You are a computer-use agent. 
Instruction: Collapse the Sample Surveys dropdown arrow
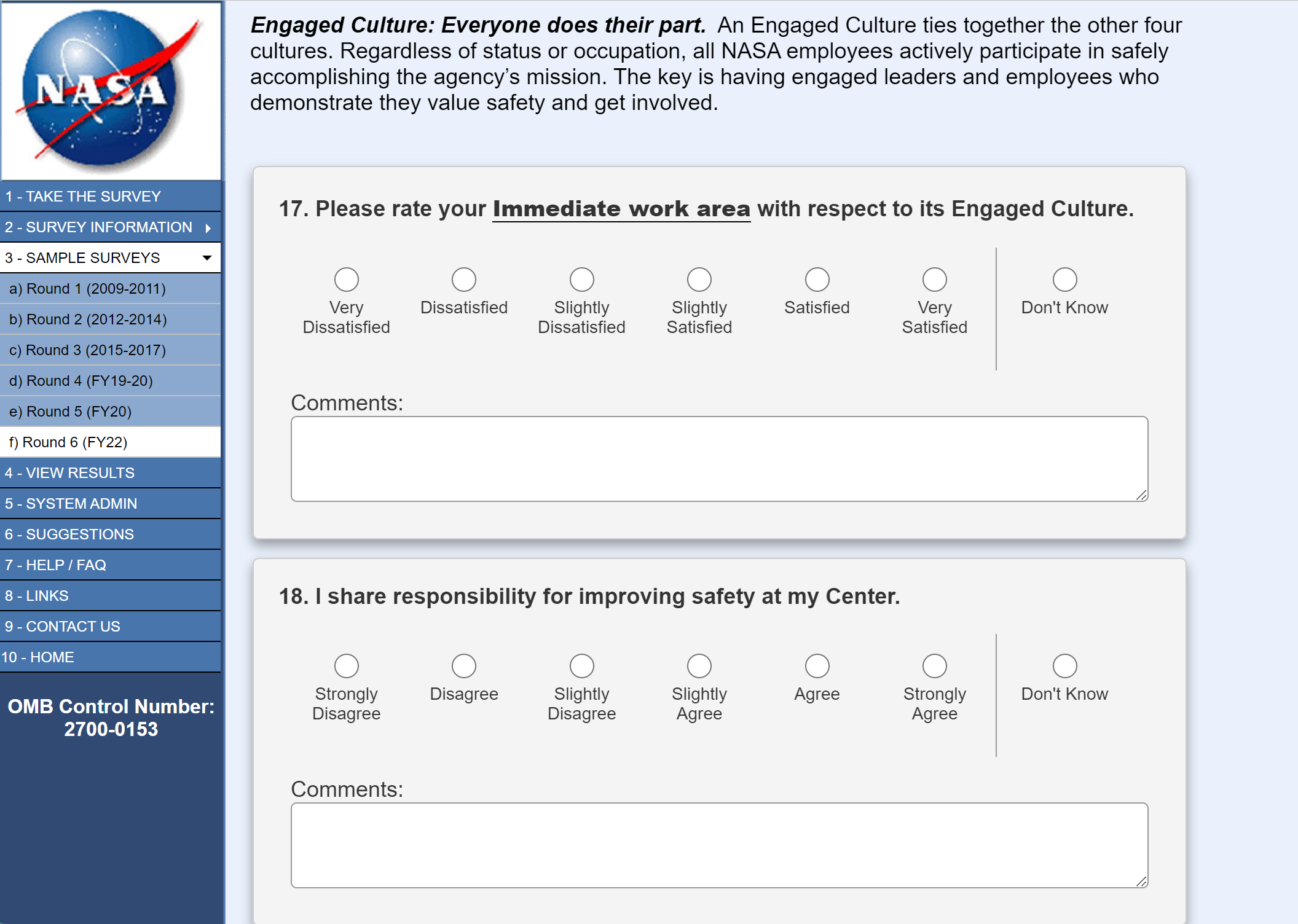coord(207,258)
